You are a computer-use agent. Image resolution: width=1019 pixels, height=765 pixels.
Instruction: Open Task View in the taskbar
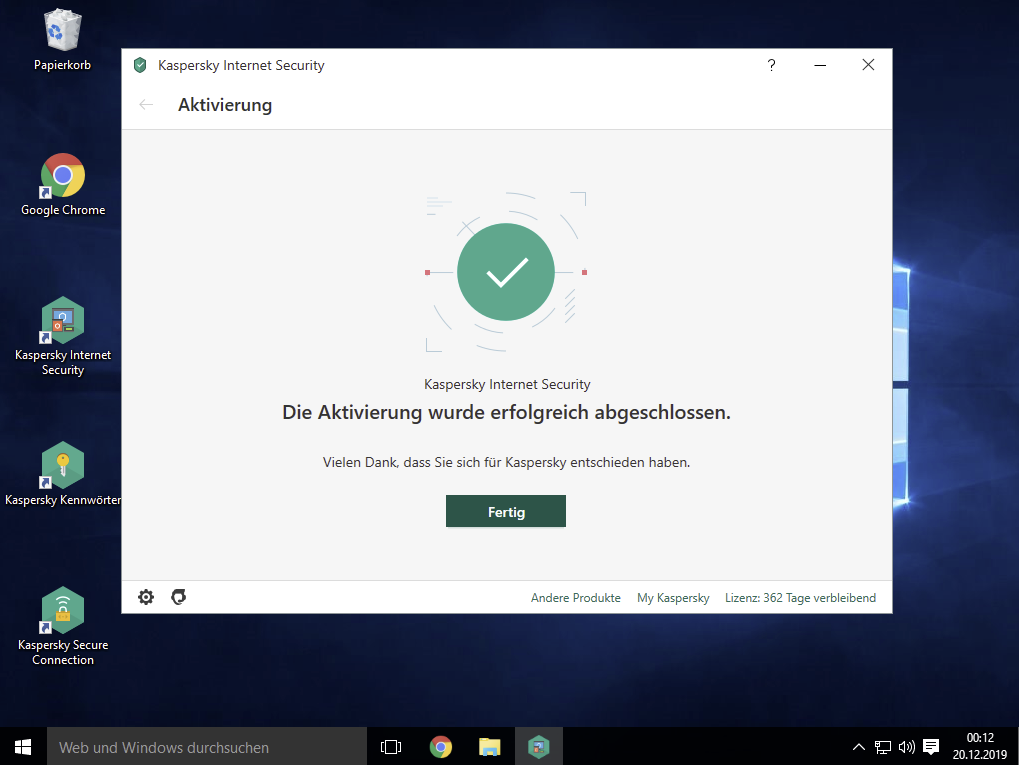coord(391,747)
